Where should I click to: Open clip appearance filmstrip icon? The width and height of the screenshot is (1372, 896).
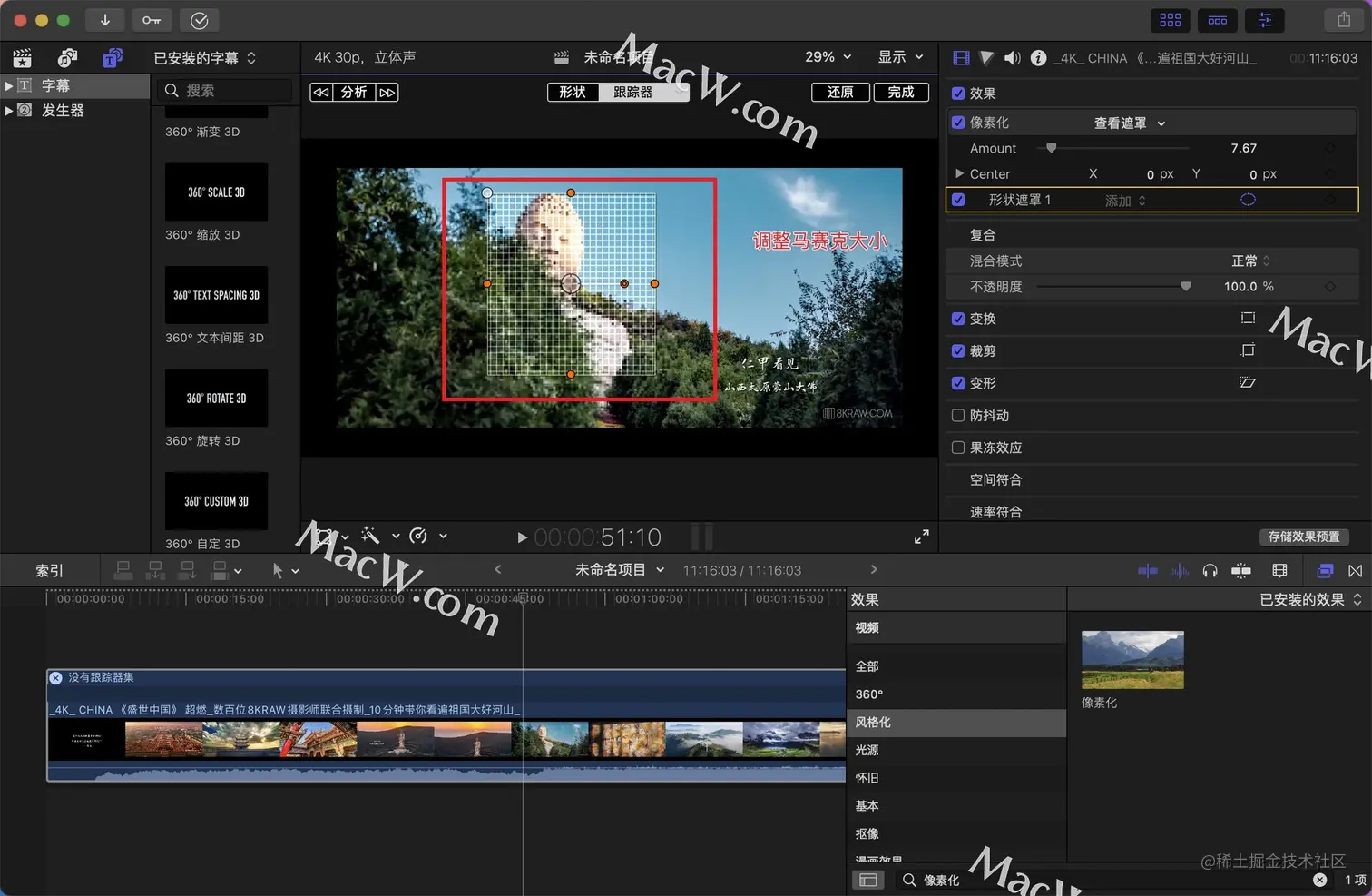(x=1279, y=571)
